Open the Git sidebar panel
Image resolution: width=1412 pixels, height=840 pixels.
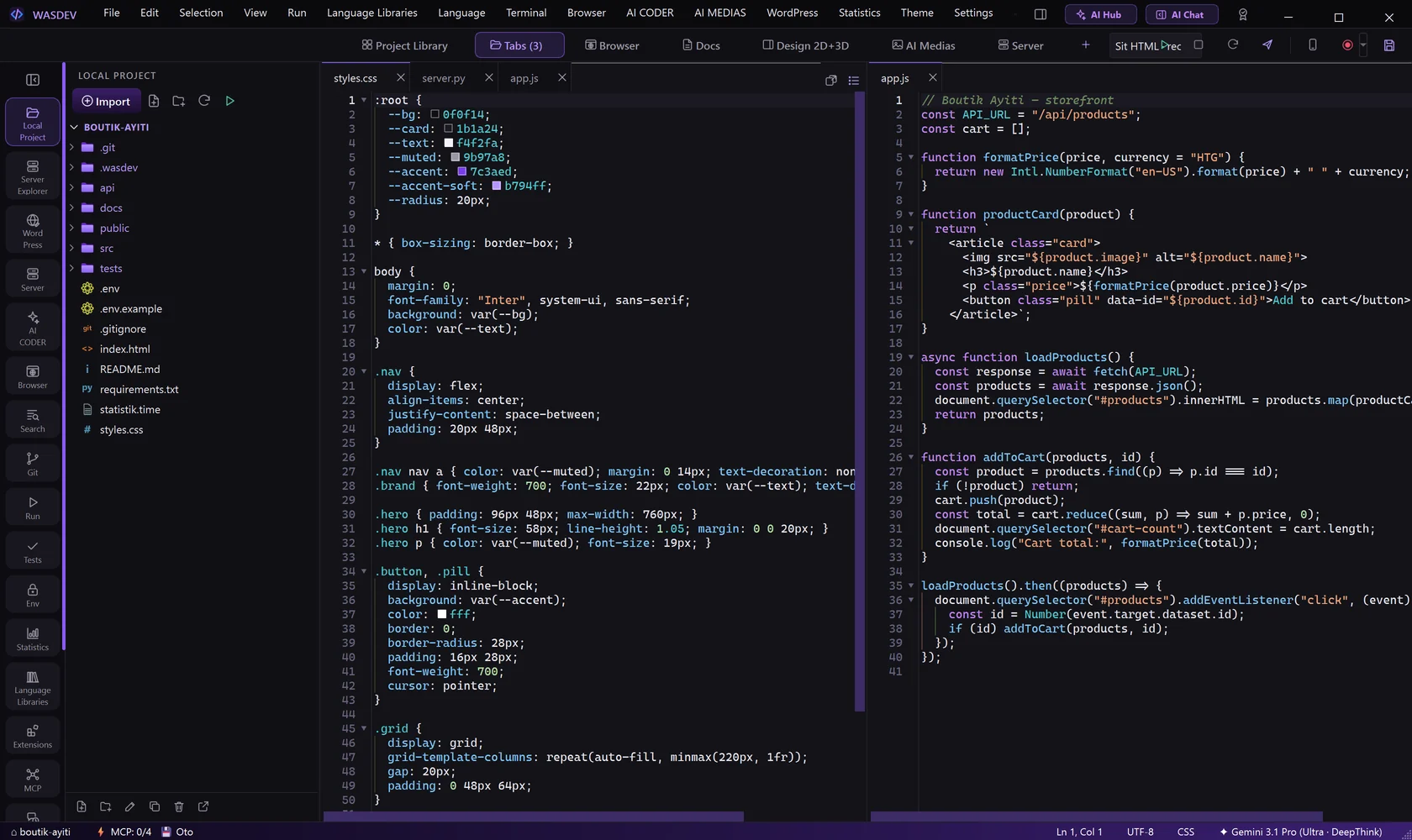33,464
